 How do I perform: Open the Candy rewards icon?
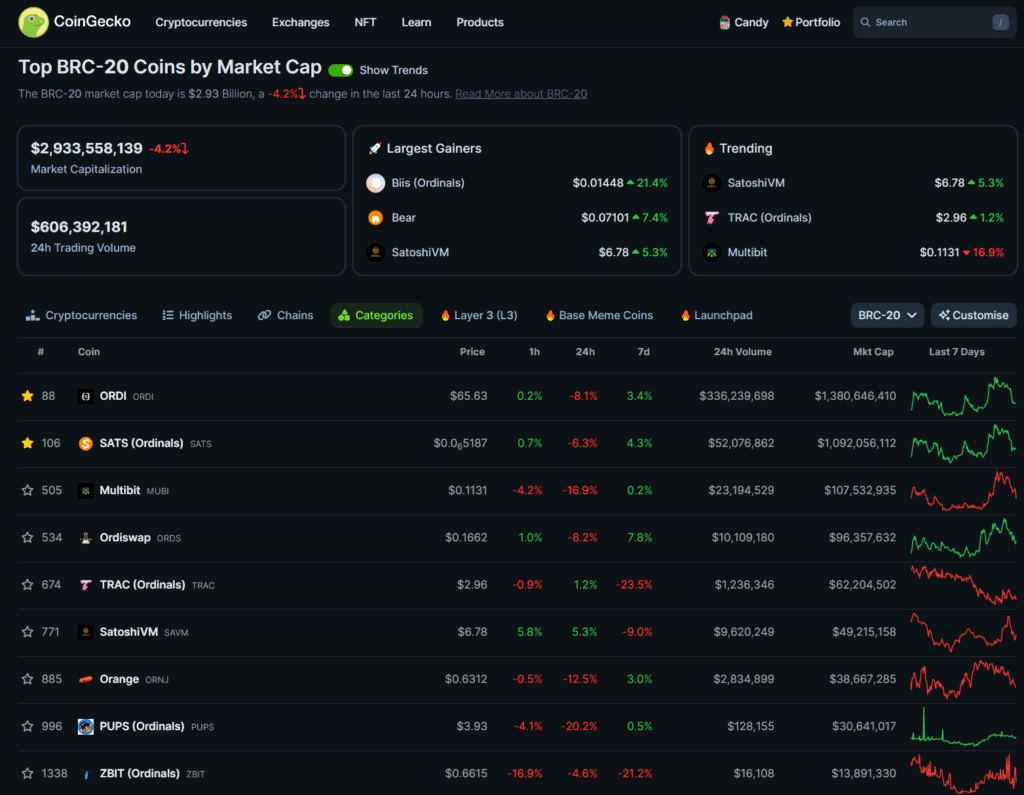click(x=724, y=22)
